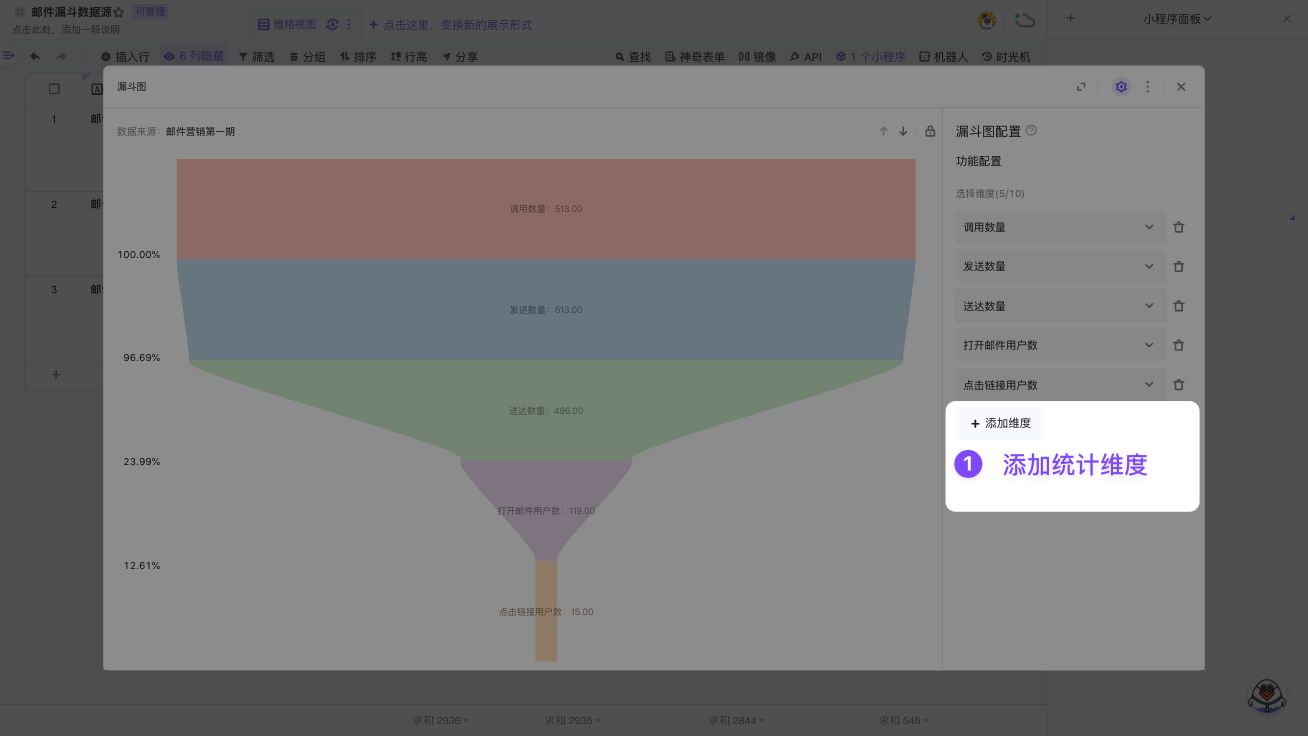Screen dimensions: 1308x736
Task: Click the up arrow above the chart
Action: pos(883,131)
